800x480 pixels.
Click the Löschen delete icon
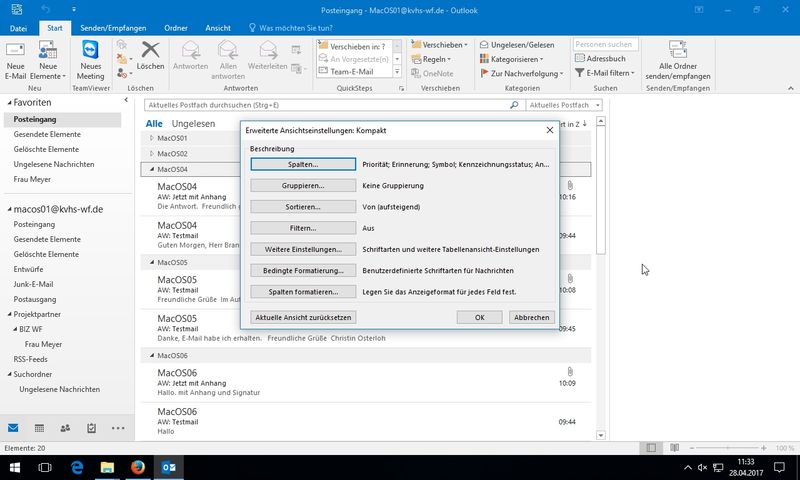(151, 52)
